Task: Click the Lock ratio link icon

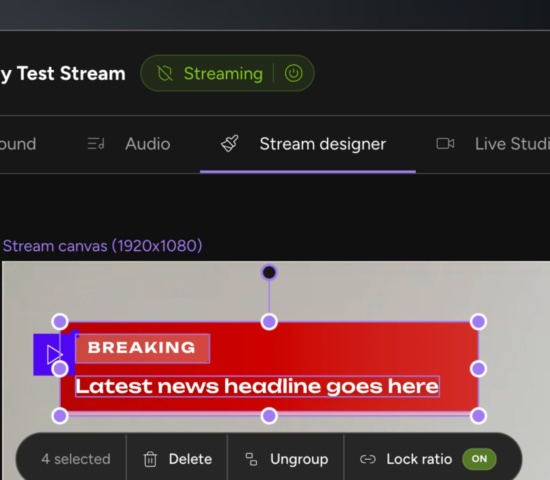Action: (x=368, y=459)
